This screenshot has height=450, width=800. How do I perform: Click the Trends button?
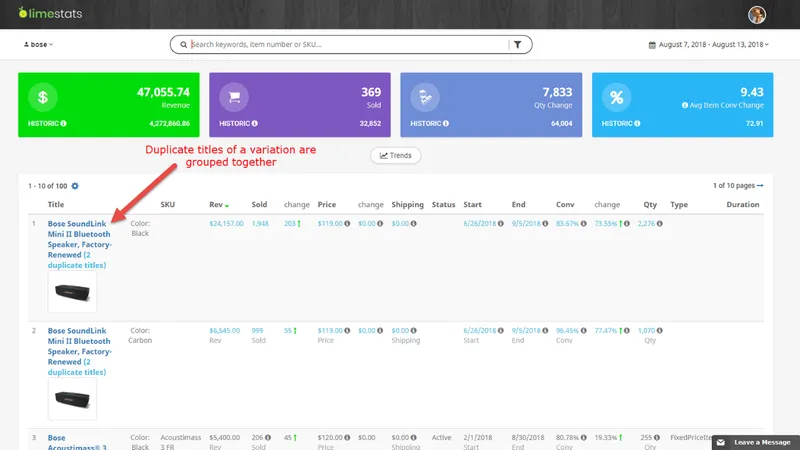pos(395,156)
